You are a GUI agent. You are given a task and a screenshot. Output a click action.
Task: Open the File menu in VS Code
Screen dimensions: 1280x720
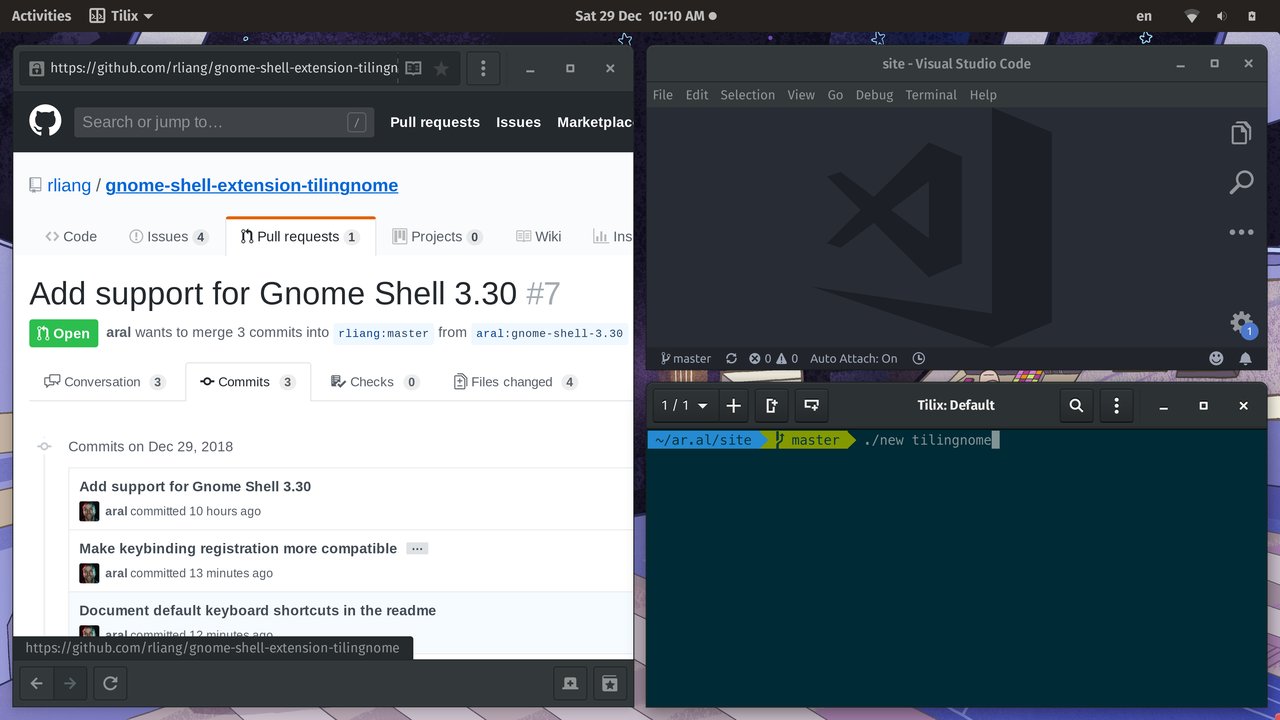tap(663, 95)
